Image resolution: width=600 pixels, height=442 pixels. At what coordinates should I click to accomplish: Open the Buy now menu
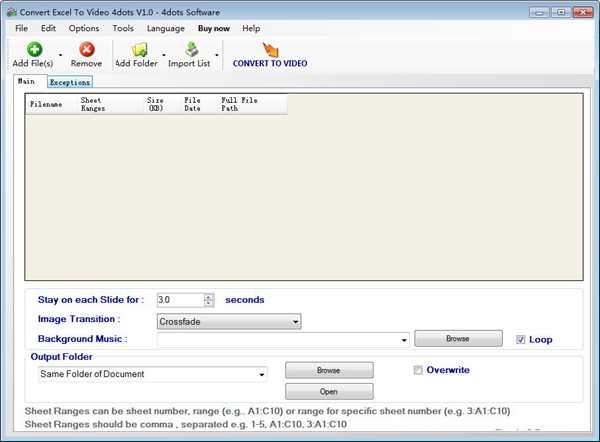click(214, 28)
